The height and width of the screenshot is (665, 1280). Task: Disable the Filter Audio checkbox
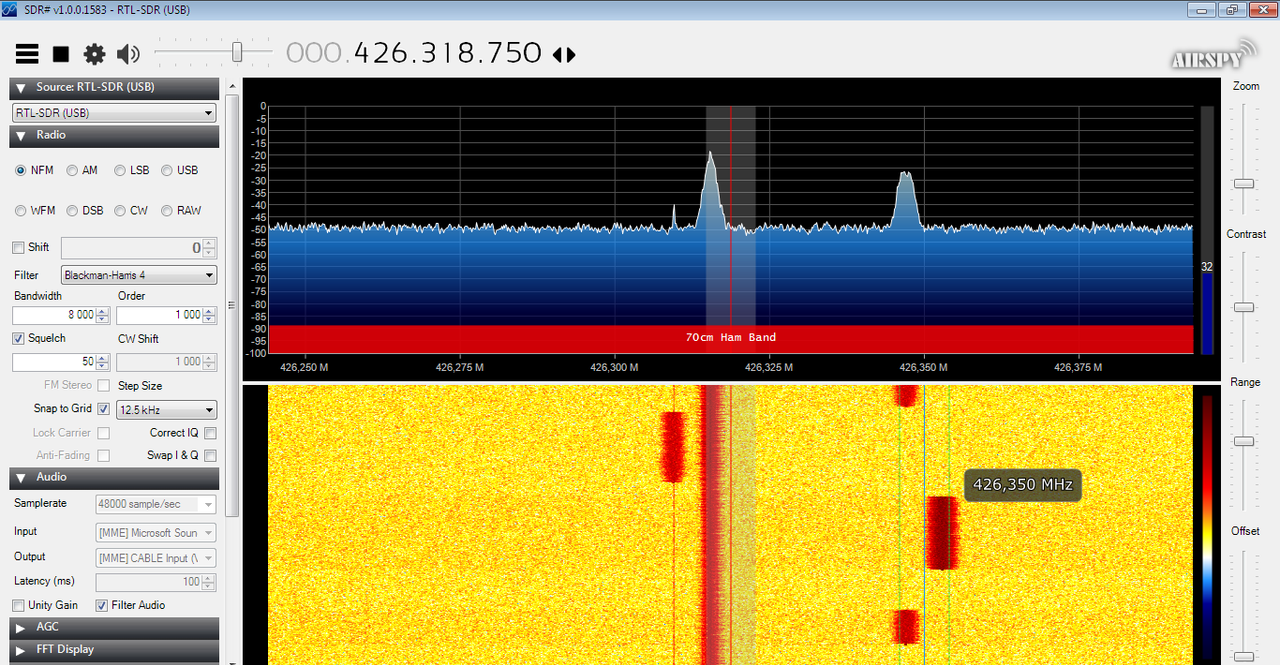pos(102,606)
